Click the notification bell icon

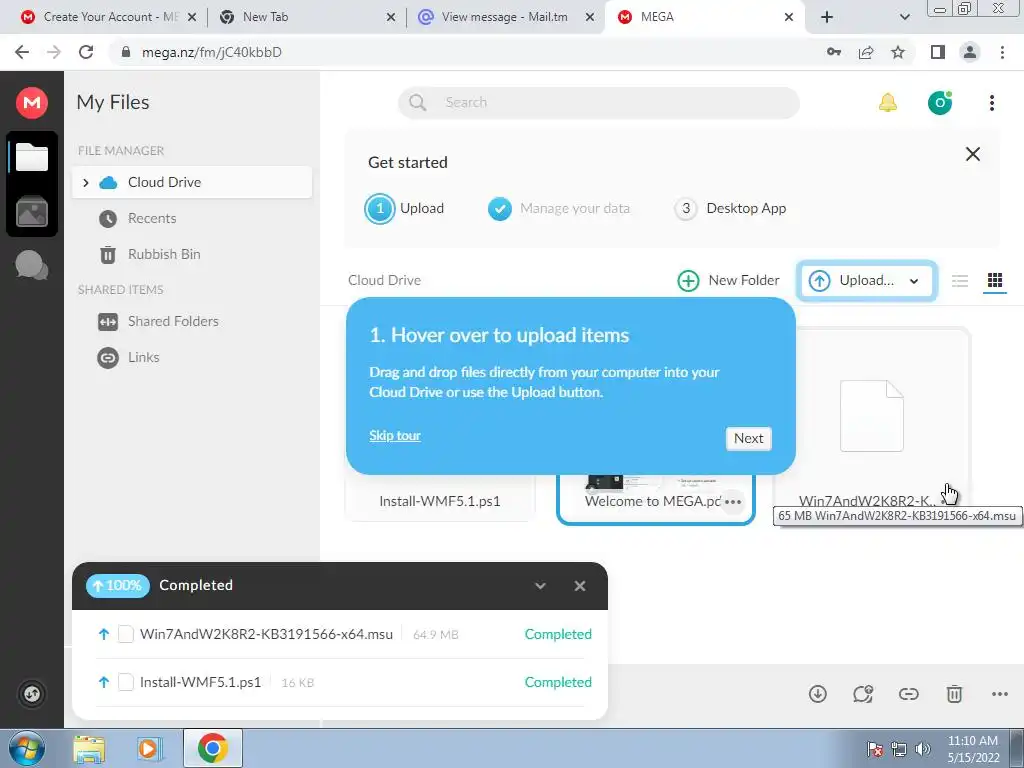coord(888,102)
